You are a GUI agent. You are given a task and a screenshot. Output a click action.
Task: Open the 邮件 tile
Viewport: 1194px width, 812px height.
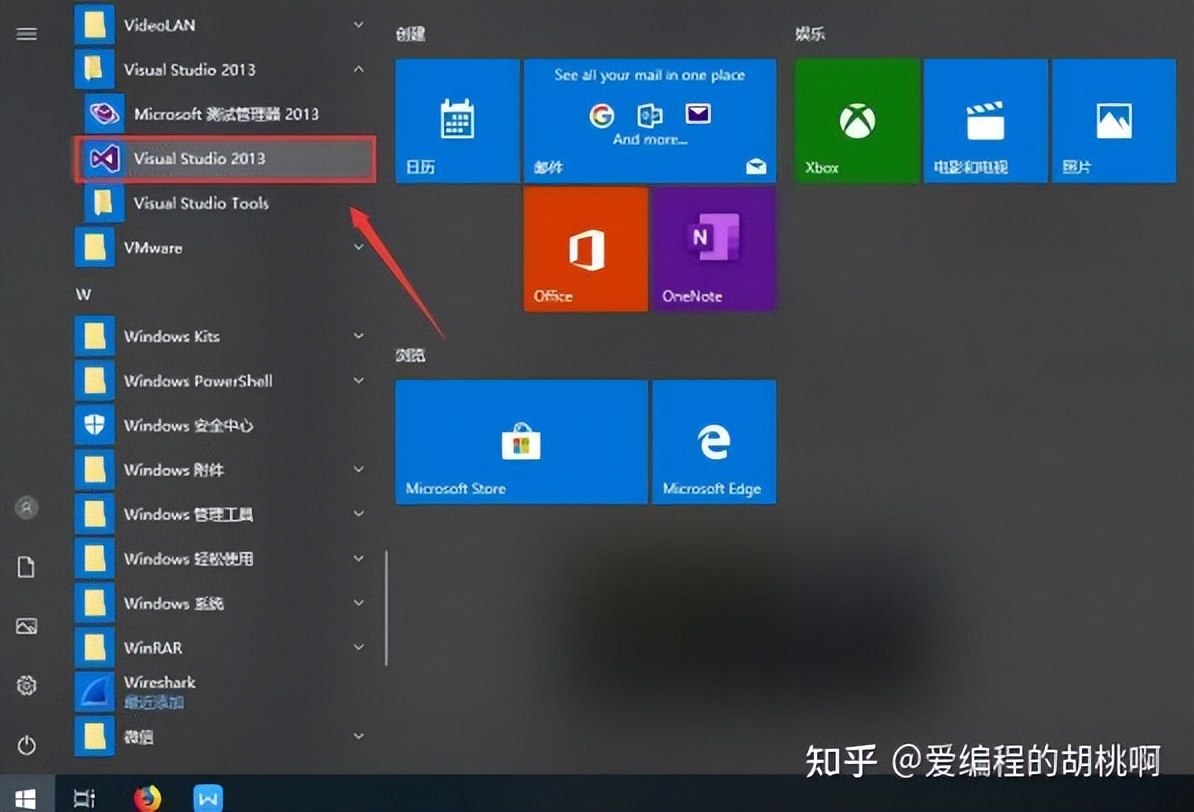(x=650, y=120)
